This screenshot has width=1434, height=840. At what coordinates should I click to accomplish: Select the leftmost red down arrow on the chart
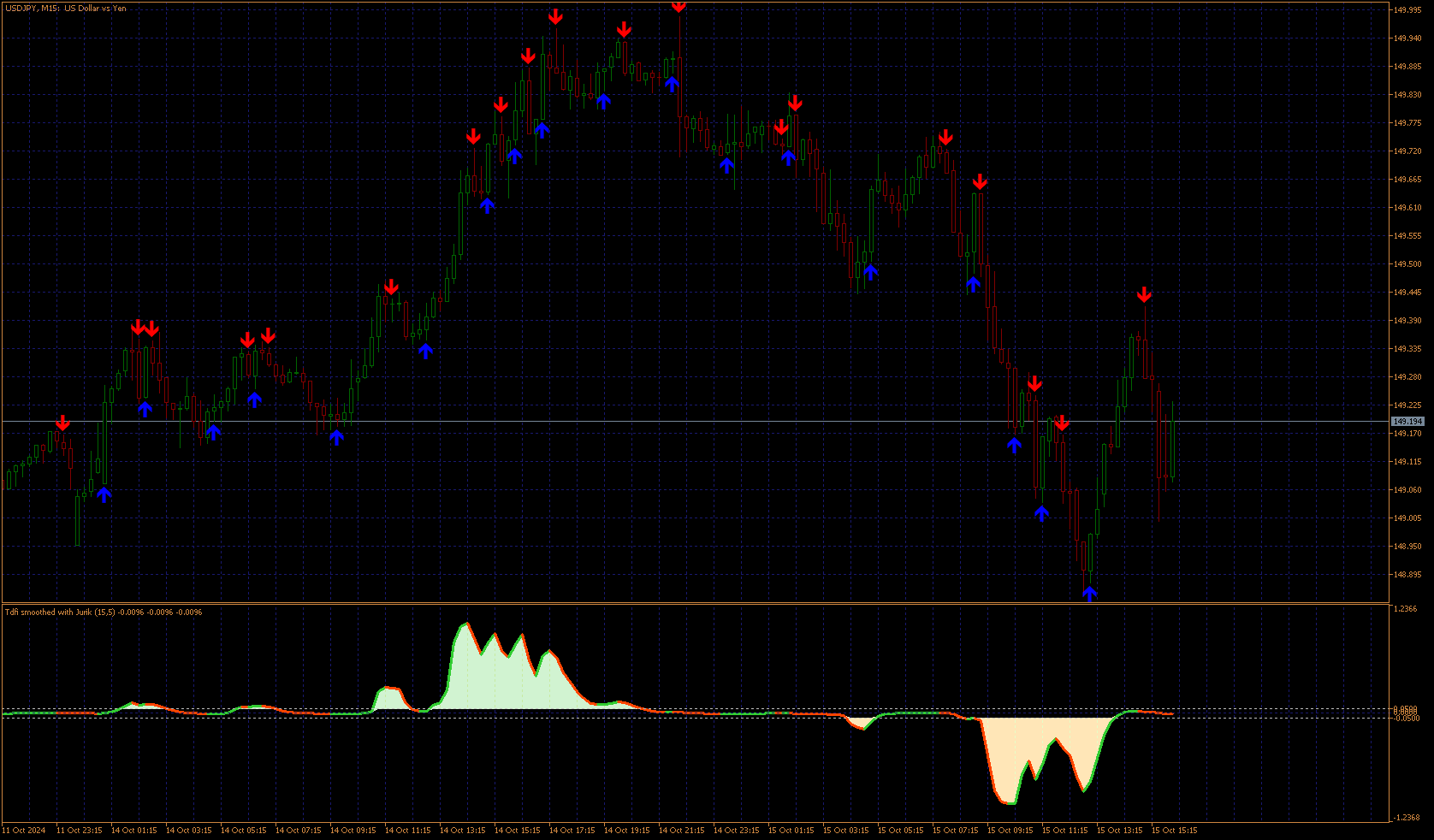62,423
